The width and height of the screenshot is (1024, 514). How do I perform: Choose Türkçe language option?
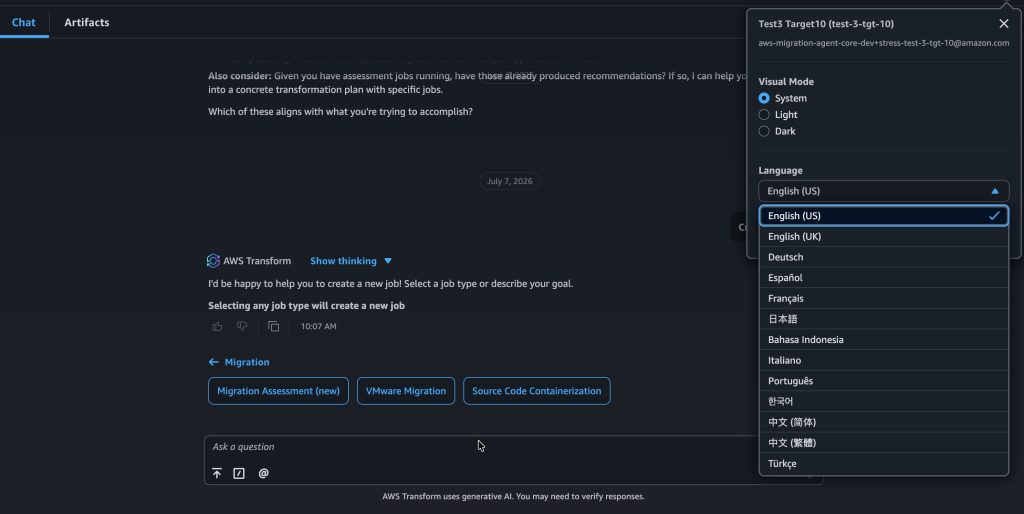[x=884, y=464]
